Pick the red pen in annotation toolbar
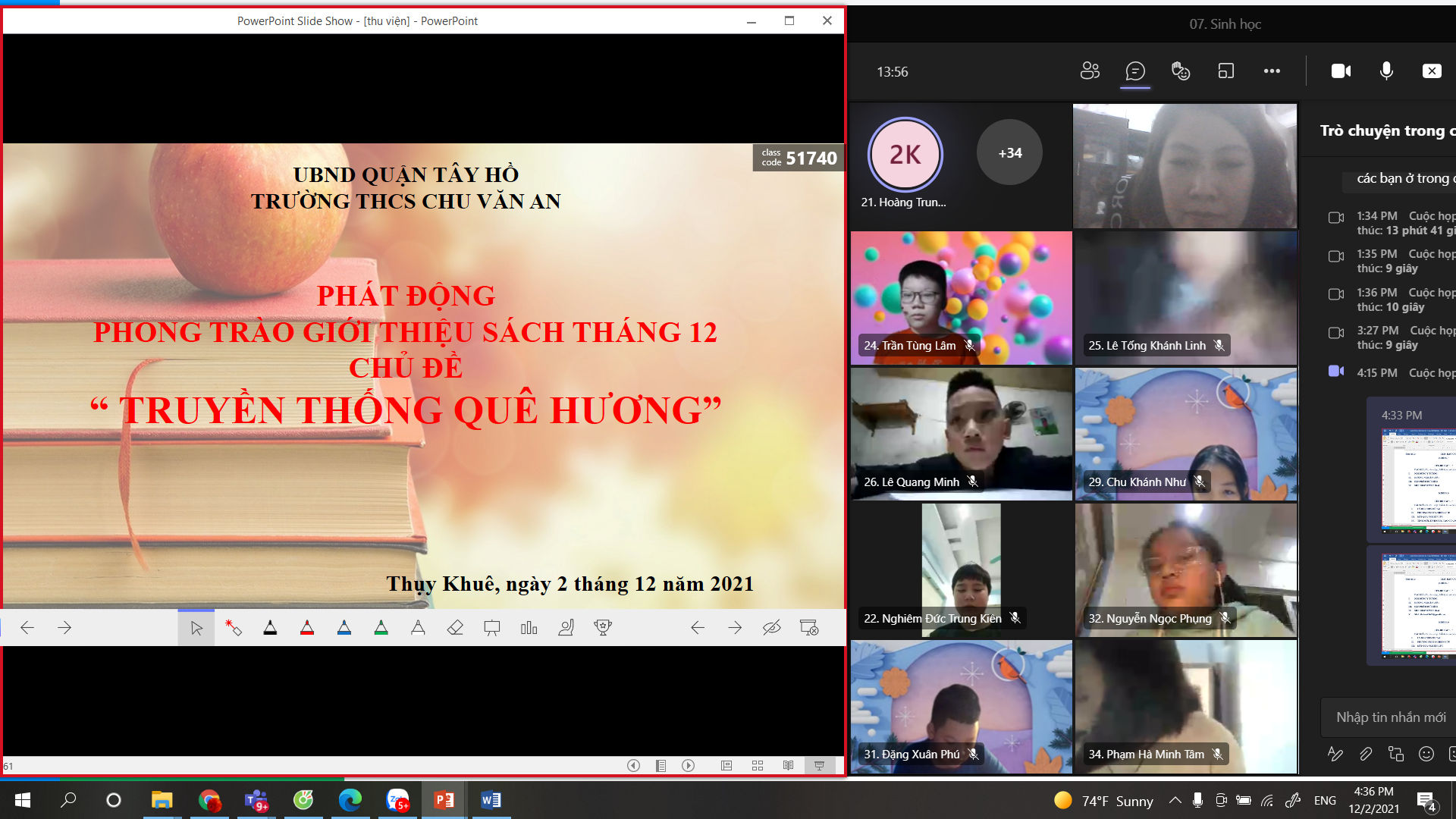 (307, 628)
